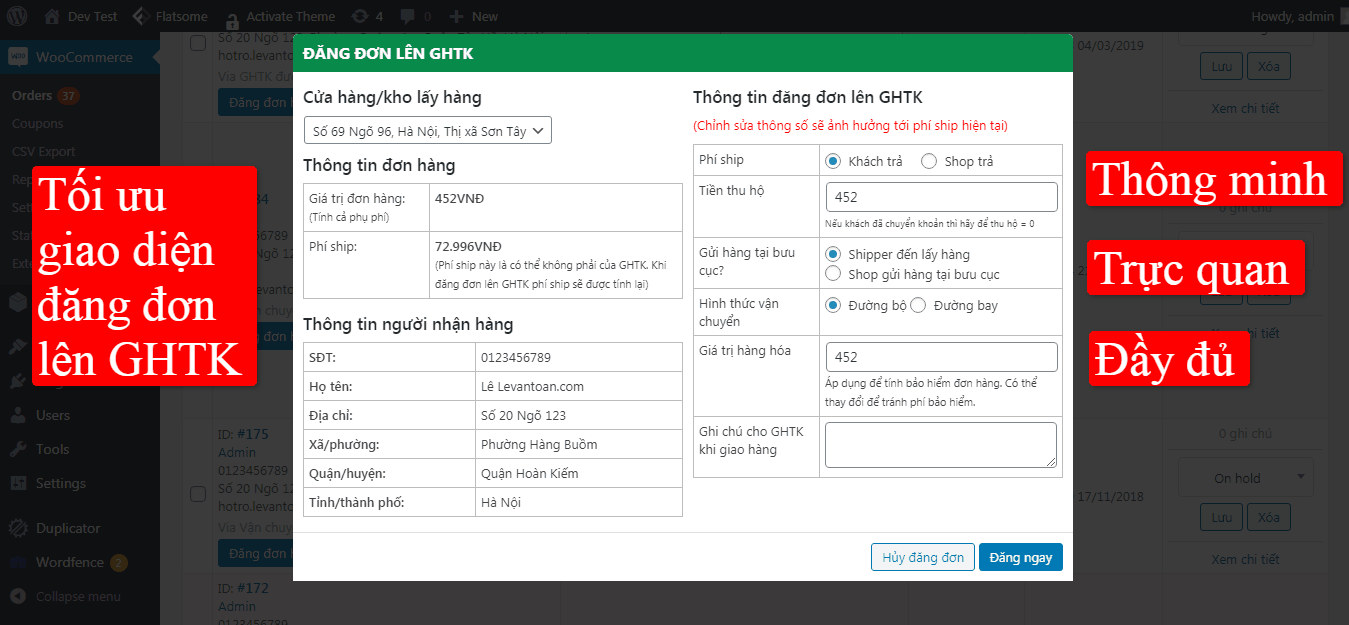Open the updates icon showing 4
1349x625 pixels.
360,16
